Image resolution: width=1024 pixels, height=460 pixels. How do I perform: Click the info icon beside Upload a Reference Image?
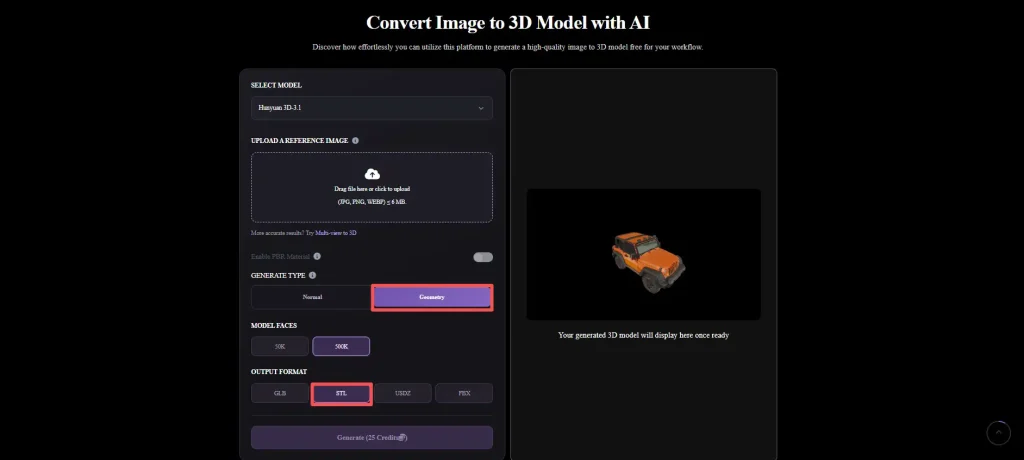(x=355, y=140)
